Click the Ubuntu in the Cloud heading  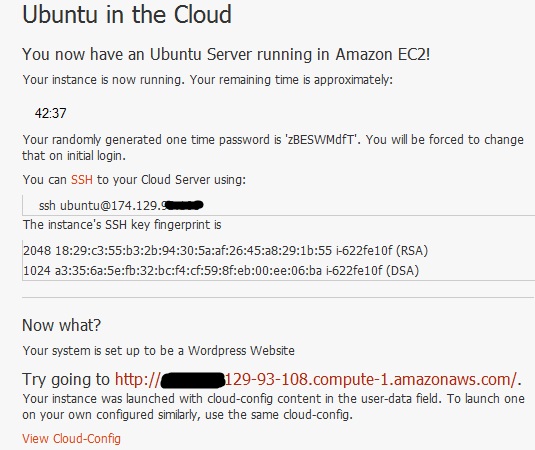pyautogui.click(x=127, y=15)
